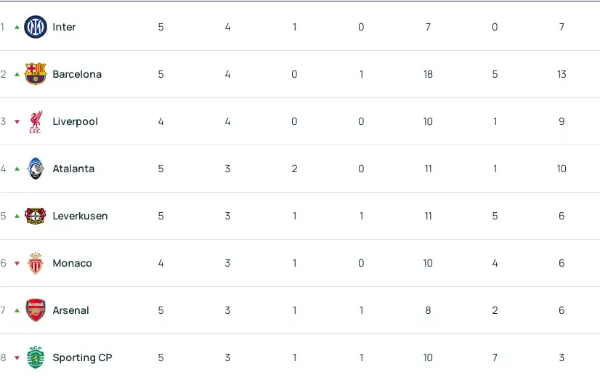
Task: Click the Inter club crest
Action: [36, 27]
